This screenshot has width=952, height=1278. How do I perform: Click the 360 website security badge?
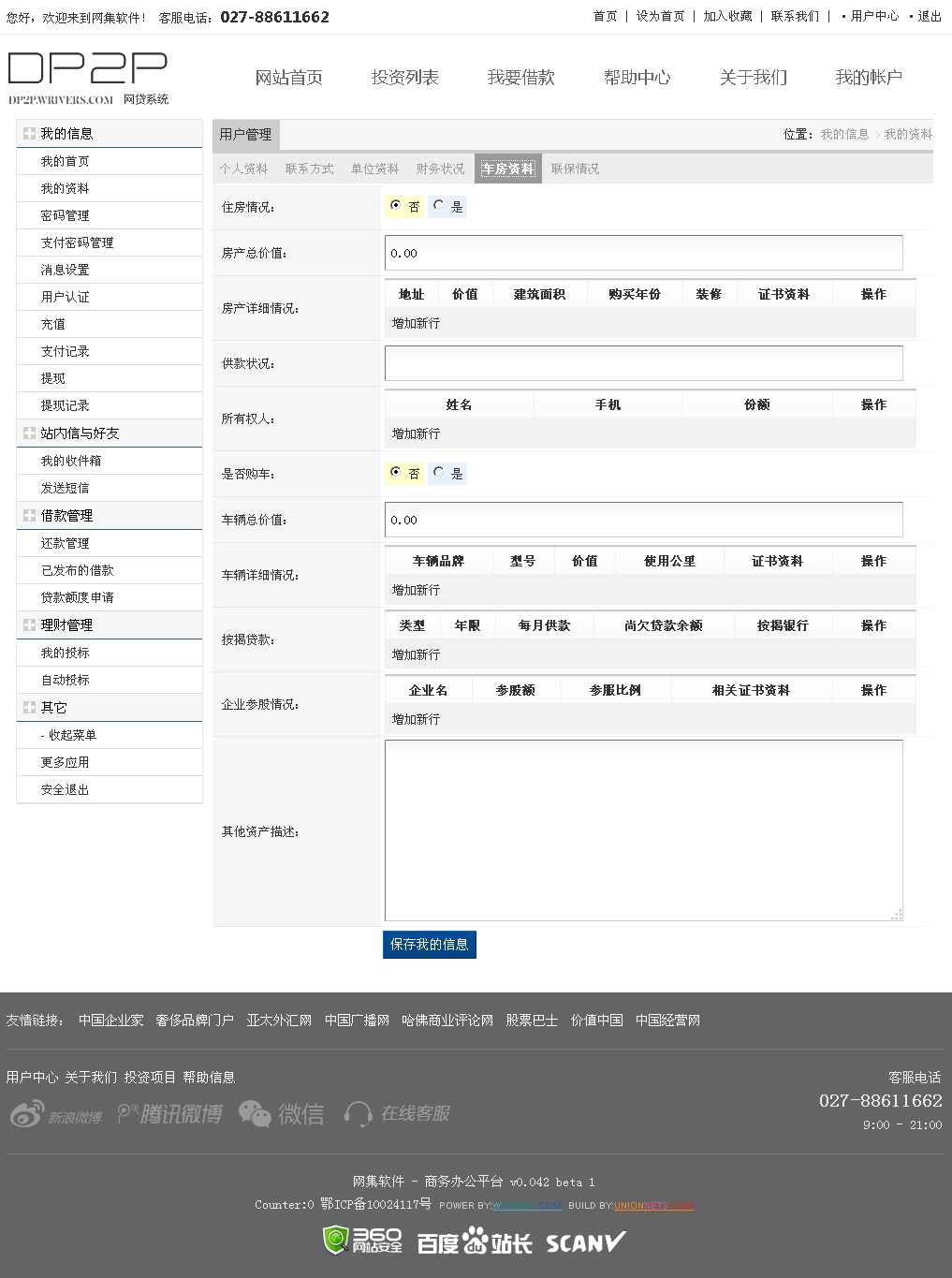(x=362, y=1241)
